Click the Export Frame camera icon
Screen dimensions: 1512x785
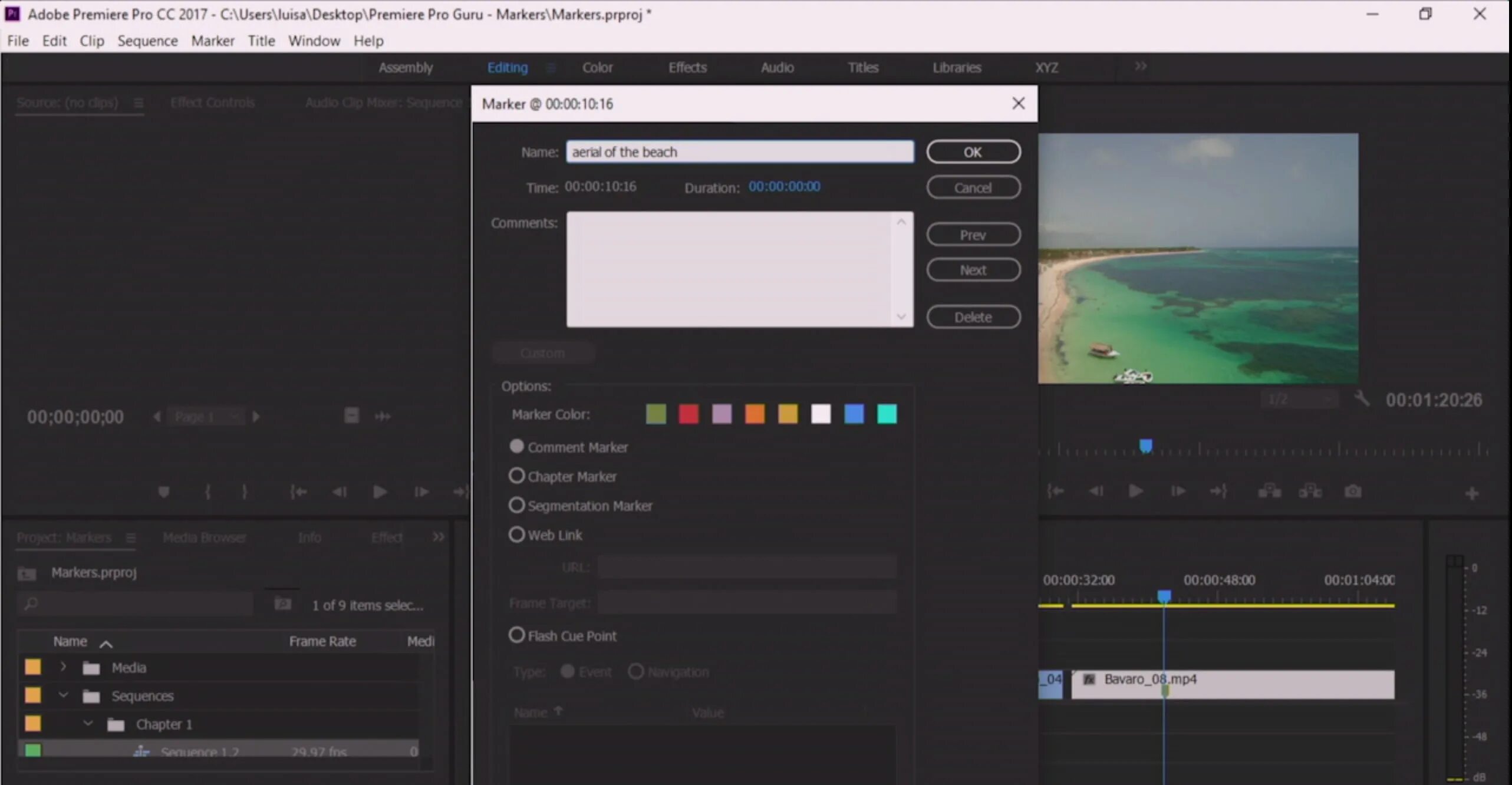[1352, 491]
